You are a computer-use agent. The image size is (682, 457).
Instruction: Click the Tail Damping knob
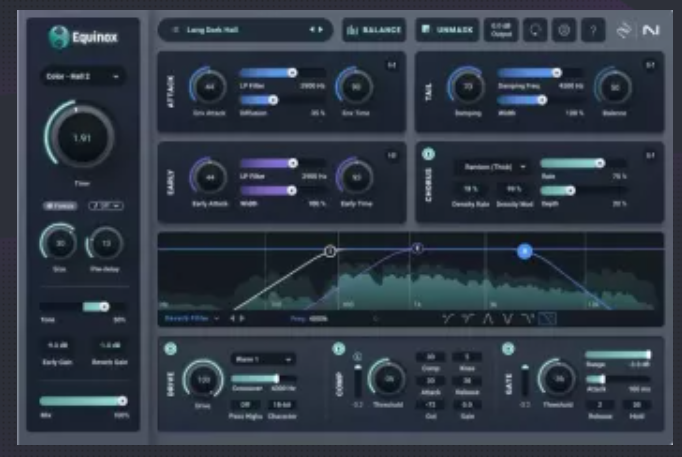coord(468,87)
